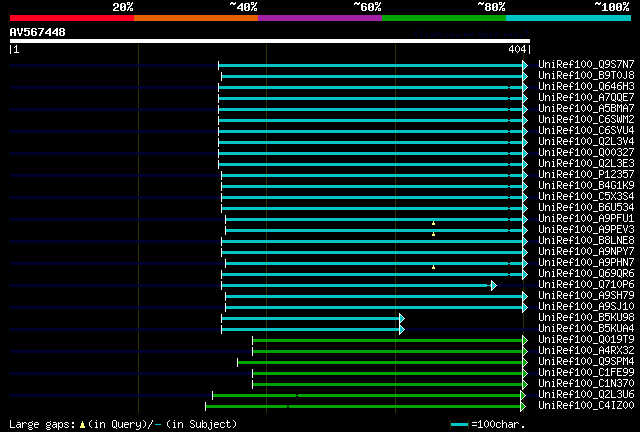Click the UniRef100_B5KUA4 label
This screenshot has width=640, height=432.
586,328
